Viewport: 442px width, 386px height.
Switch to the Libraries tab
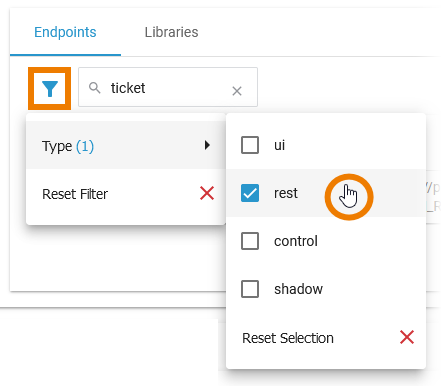(x=171, y=32)
